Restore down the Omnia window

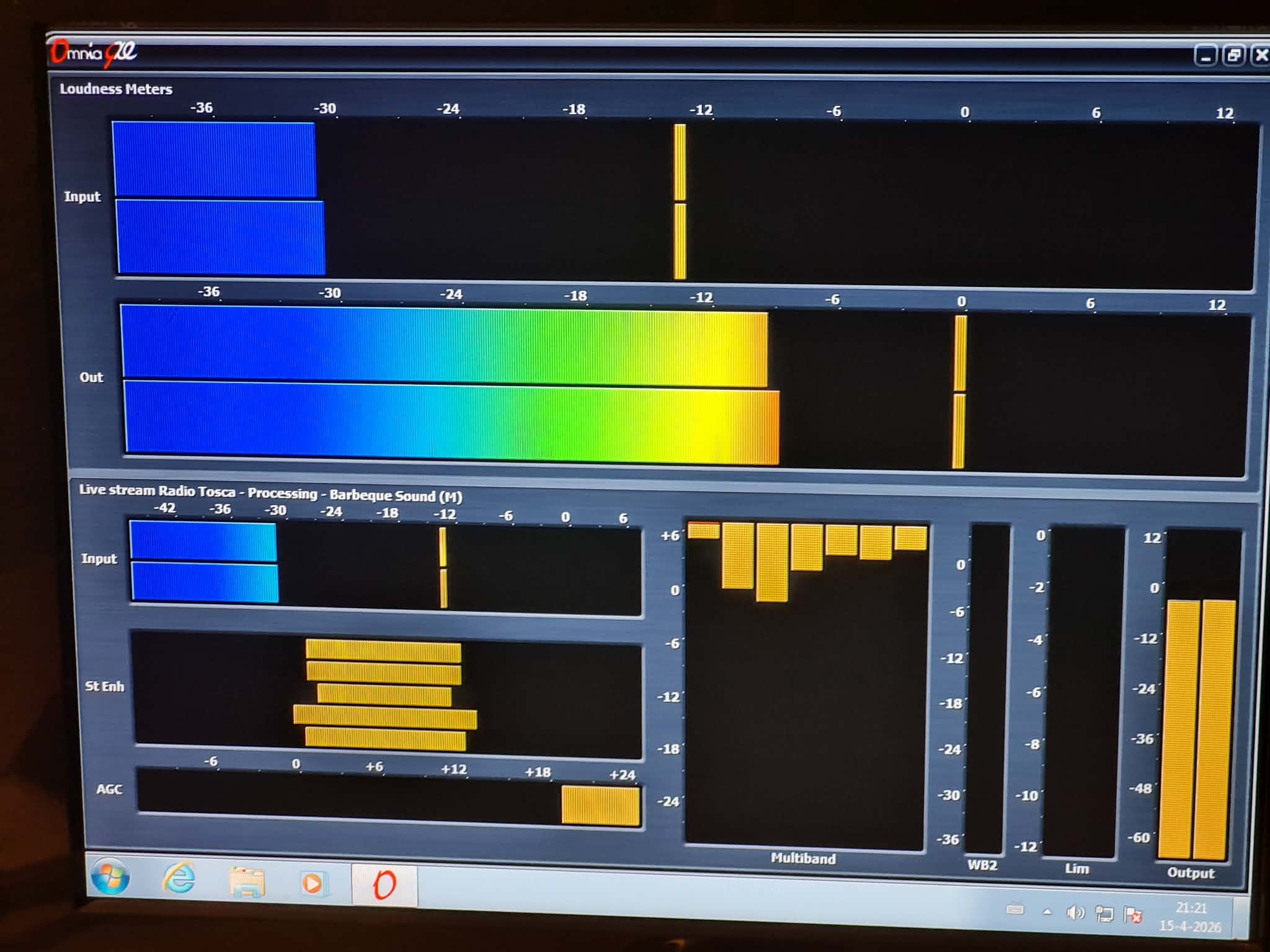[1233, 56]
